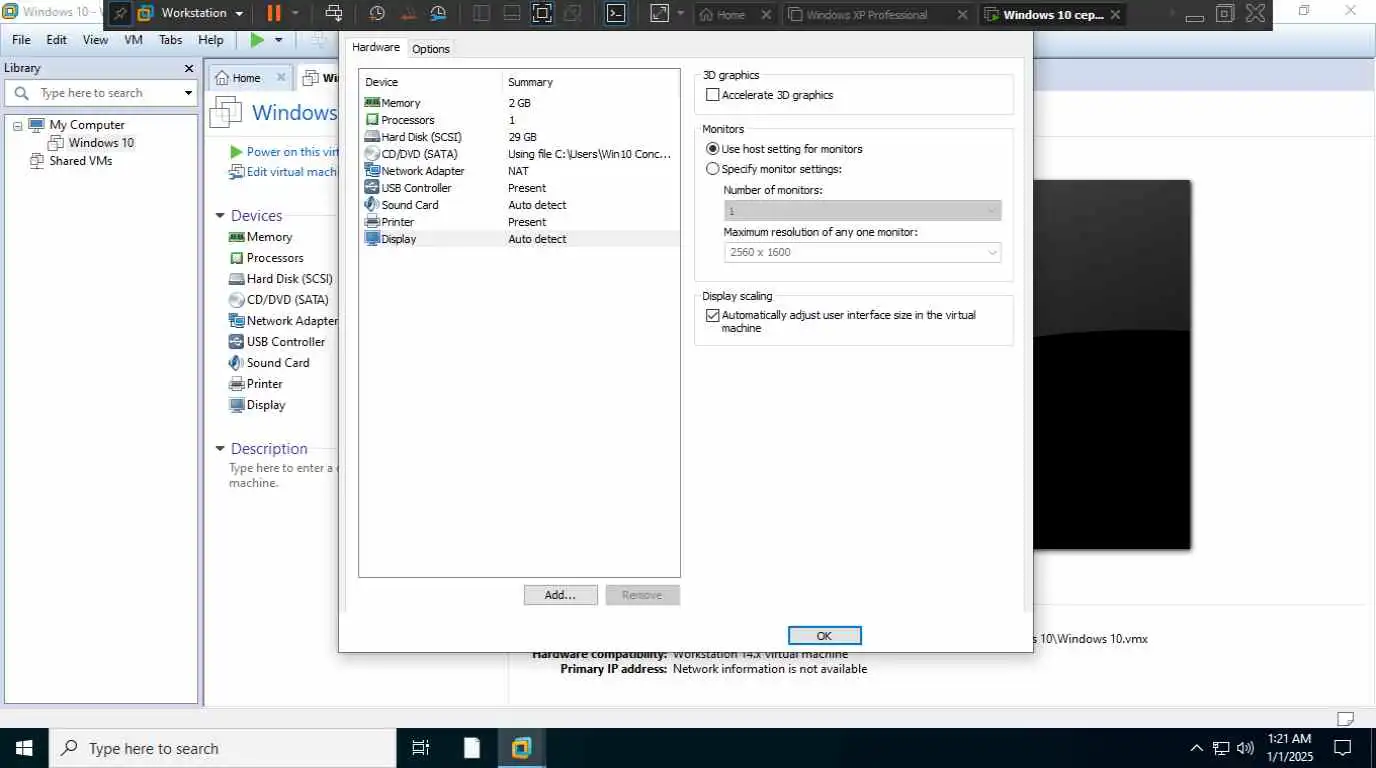Click the CD/DVD (SATA) disc icon in the dialog

point(372,154)
